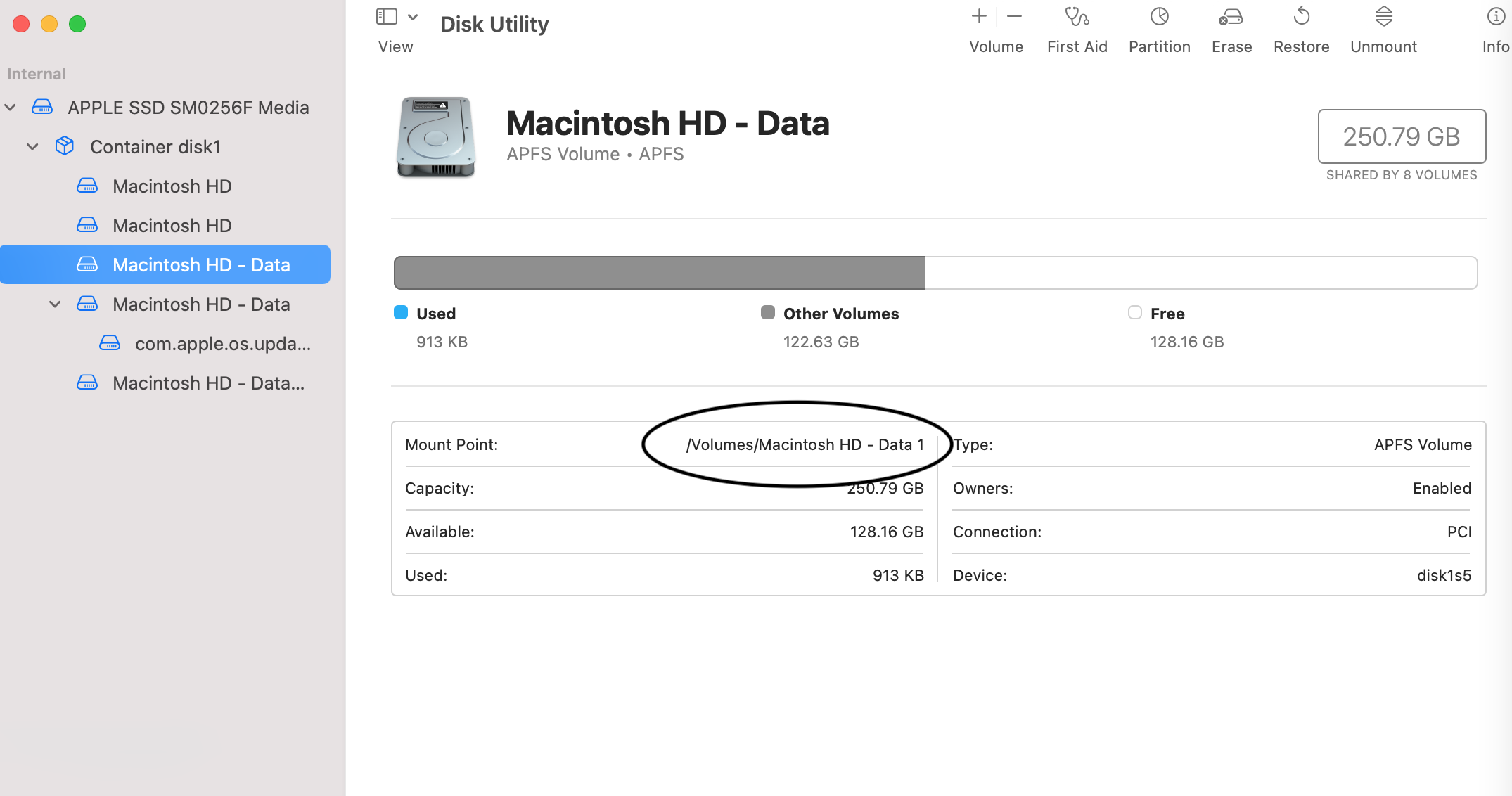Click the Erase disk icon
The width and height of the screenshot is (1512, 796).
[x=1231, y=17]
